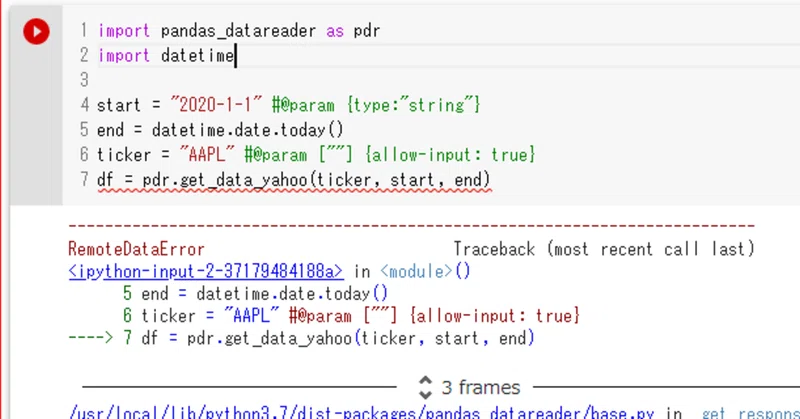Click the arrow-marked line 7 in traceback
The height and width of the screenshot is (419, 800).
302,338
